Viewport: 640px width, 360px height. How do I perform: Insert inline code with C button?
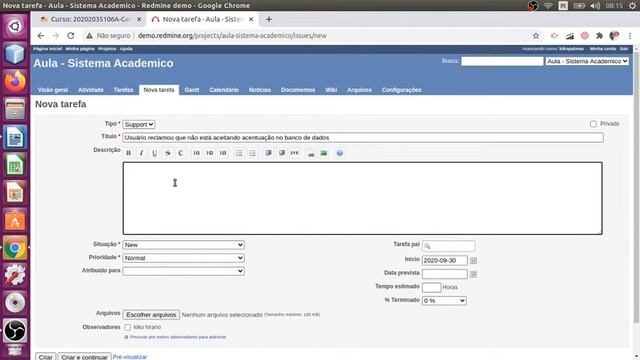tap(180, 153)
